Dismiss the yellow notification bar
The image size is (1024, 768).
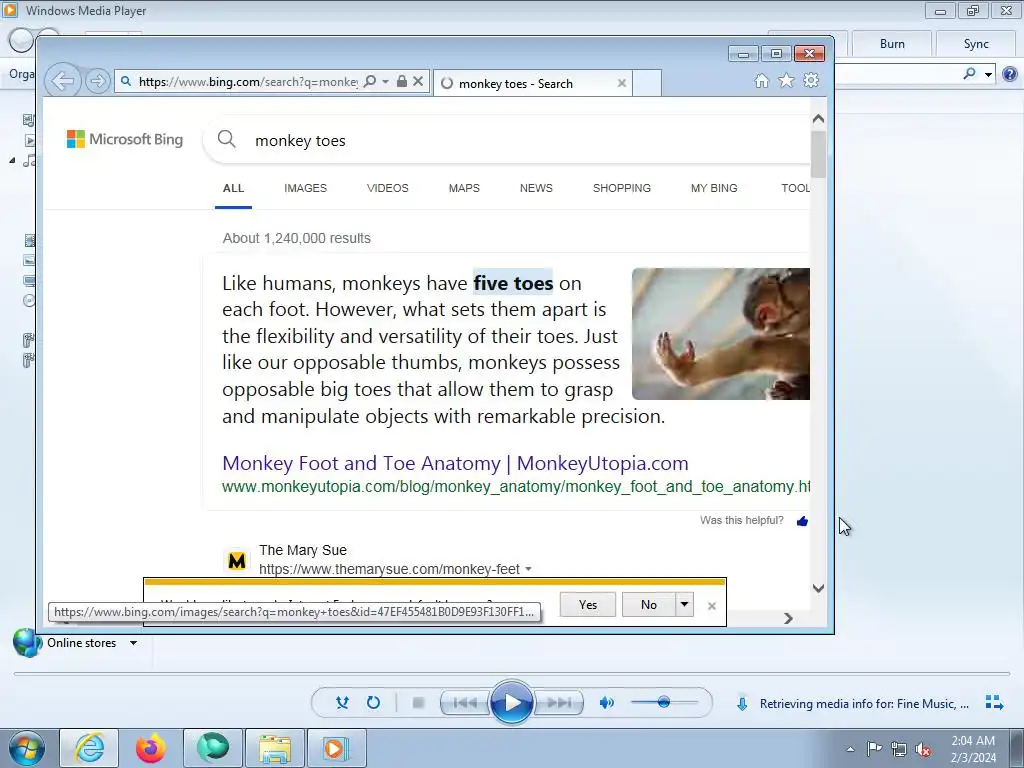(712, 606)
